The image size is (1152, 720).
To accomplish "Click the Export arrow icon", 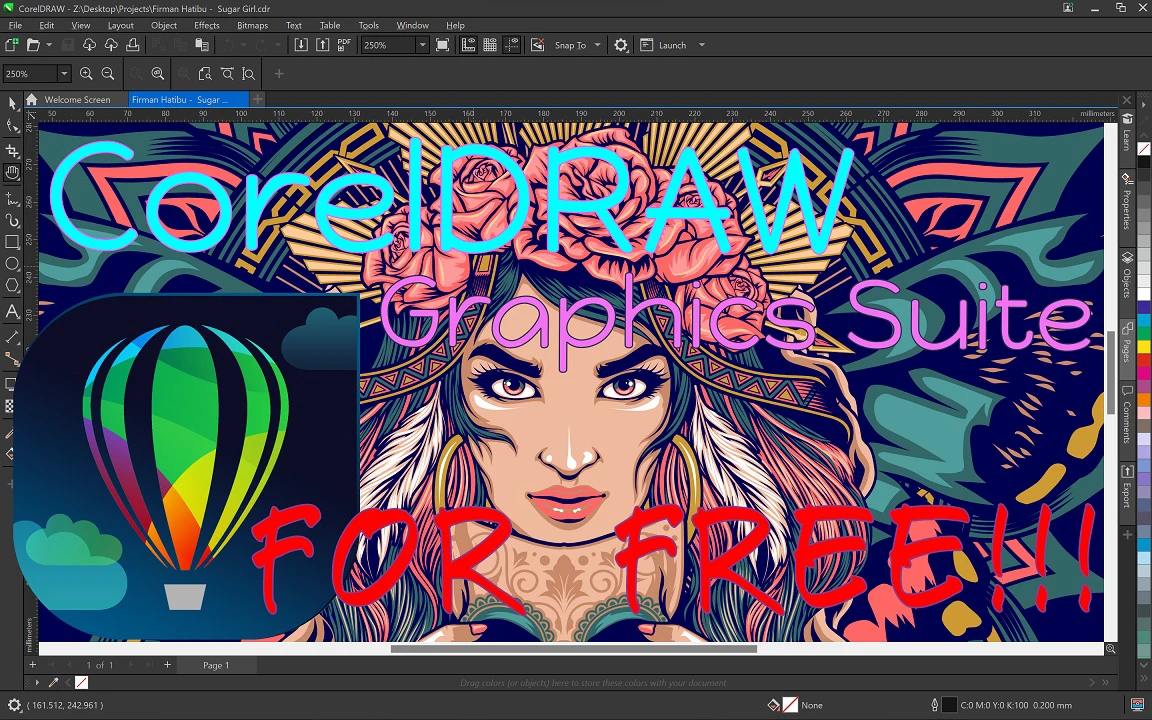I will (323, 45).
